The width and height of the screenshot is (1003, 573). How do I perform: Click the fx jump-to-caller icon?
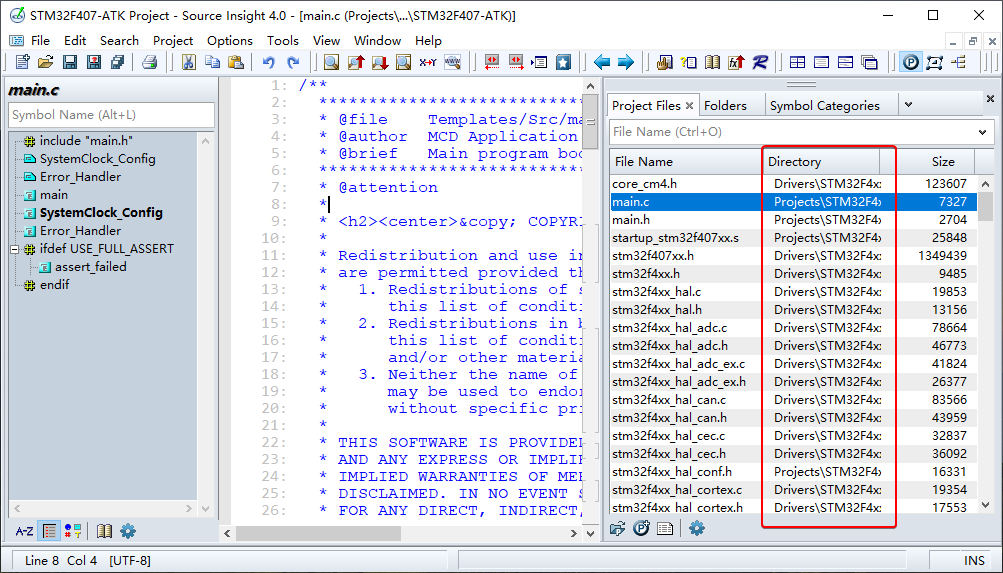tap(736, 62)
